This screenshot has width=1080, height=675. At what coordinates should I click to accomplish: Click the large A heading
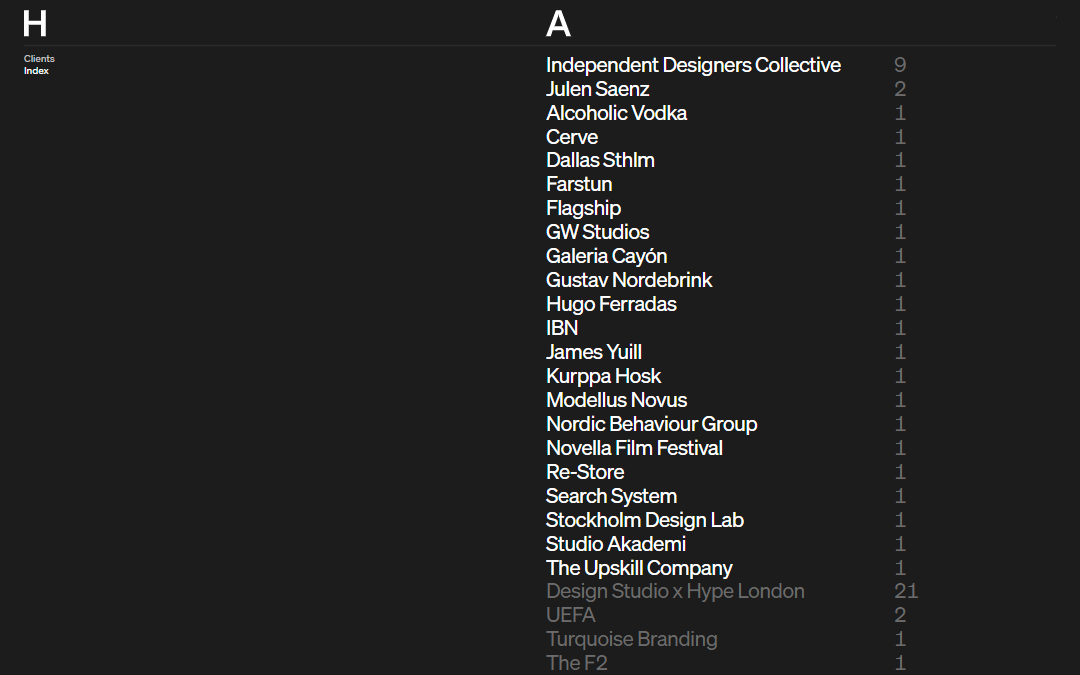(558, 23)
